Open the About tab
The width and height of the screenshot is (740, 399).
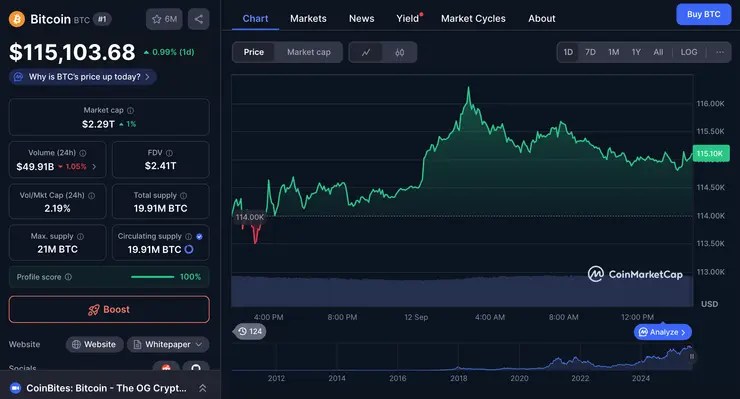click(x=541, y=18)
